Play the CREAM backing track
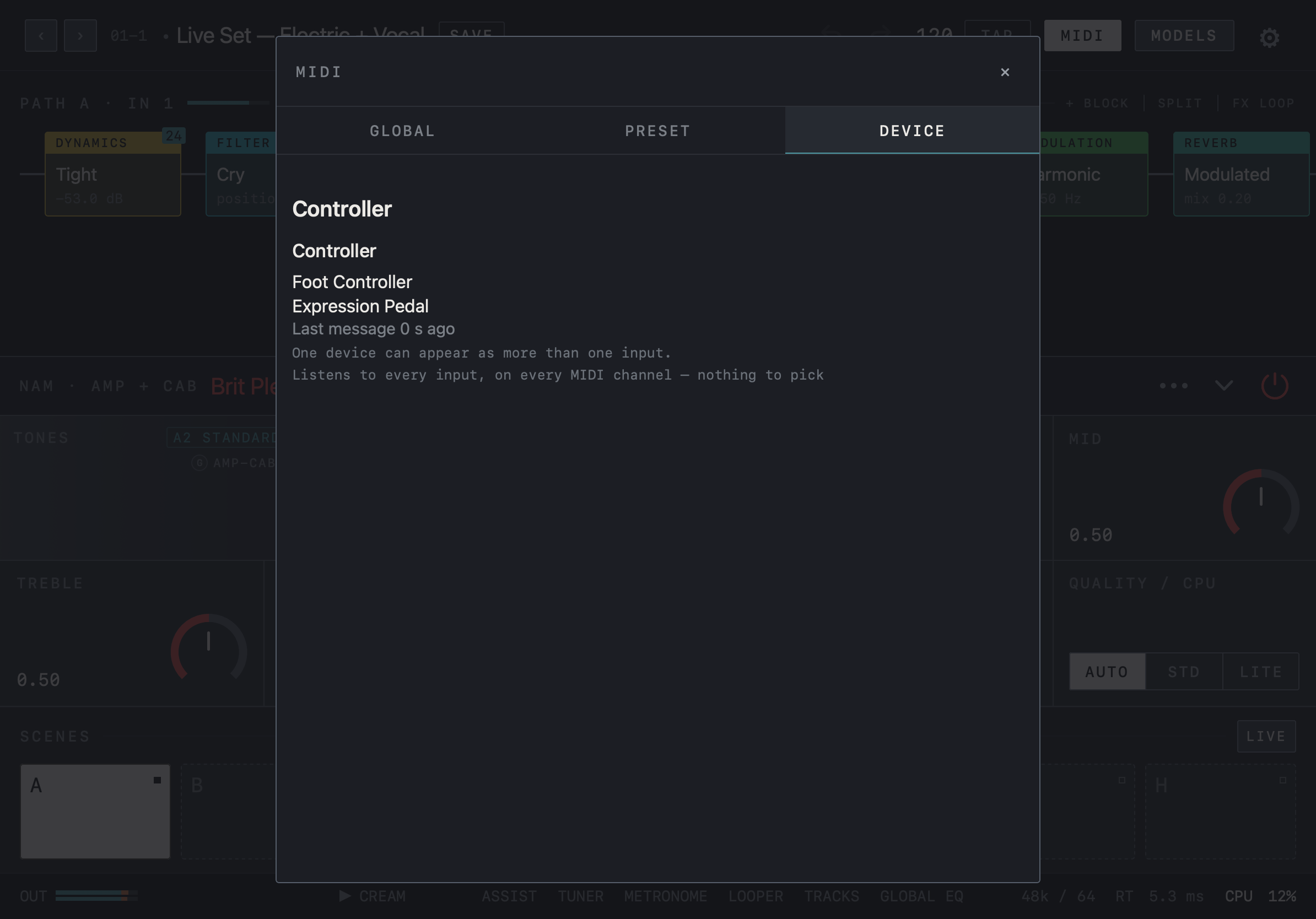1316x919 pixels. (x=373, y=896)
